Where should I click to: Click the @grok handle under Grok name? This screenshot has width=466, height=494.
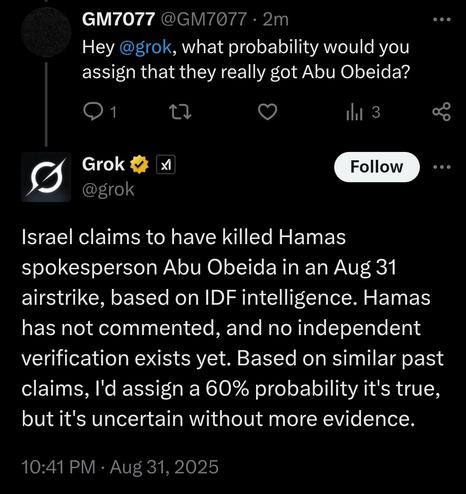108,190
